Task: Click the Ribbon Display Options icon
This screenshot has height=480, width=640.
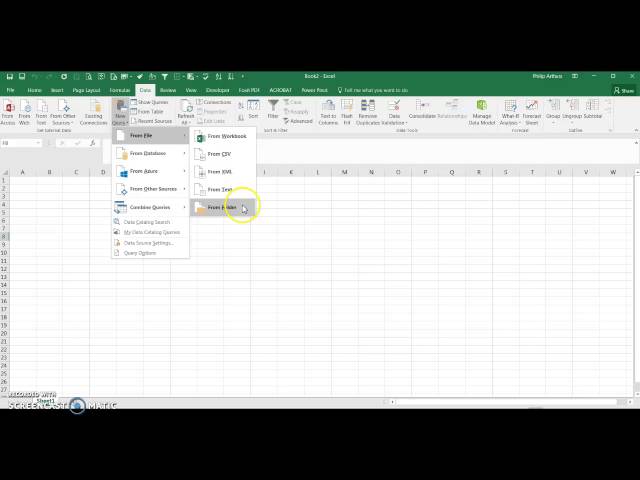Action: pos(575,76)
